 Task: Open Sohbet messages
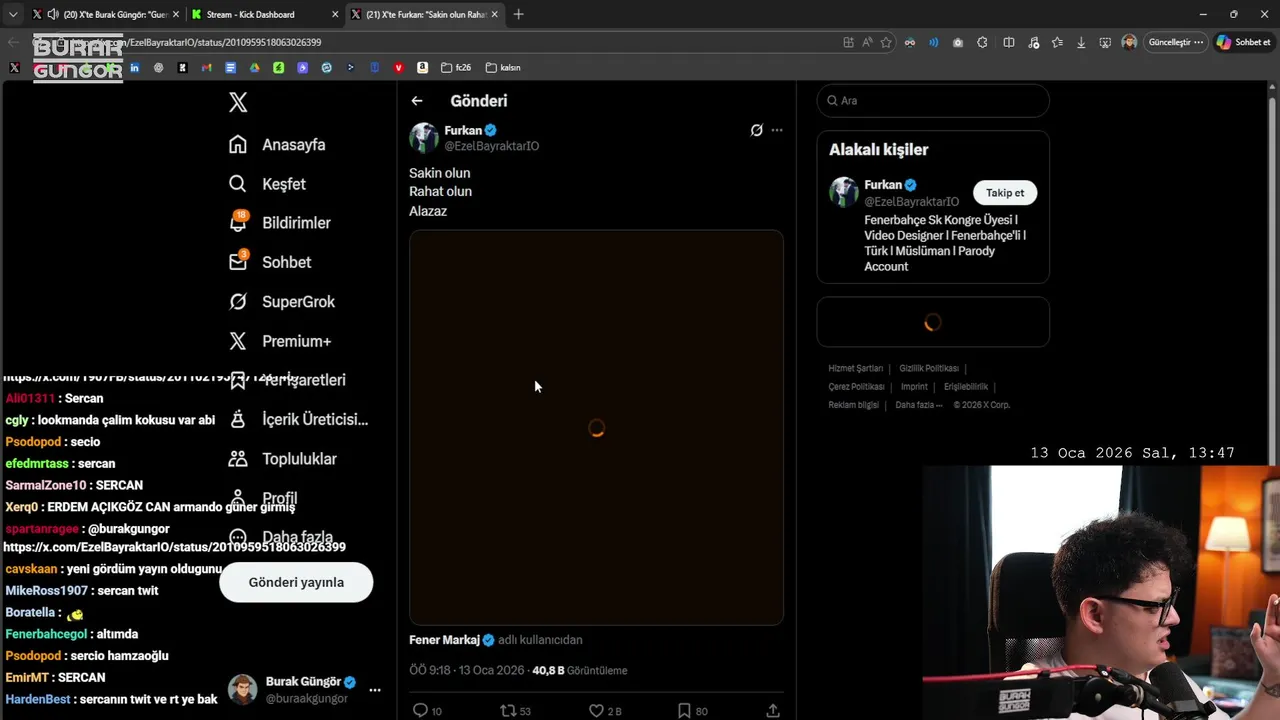270,262
